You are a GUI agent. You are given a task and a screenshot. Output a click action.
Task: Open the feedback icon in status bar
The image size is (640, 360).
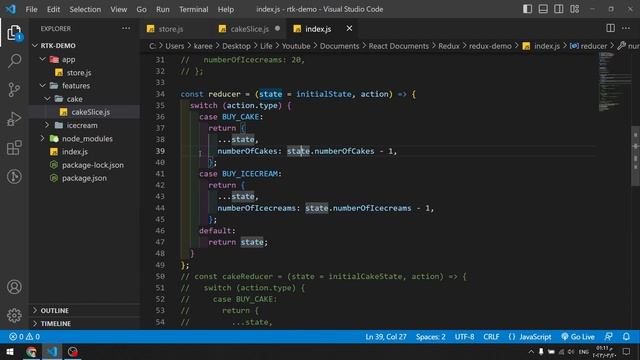tap(608, 337)
